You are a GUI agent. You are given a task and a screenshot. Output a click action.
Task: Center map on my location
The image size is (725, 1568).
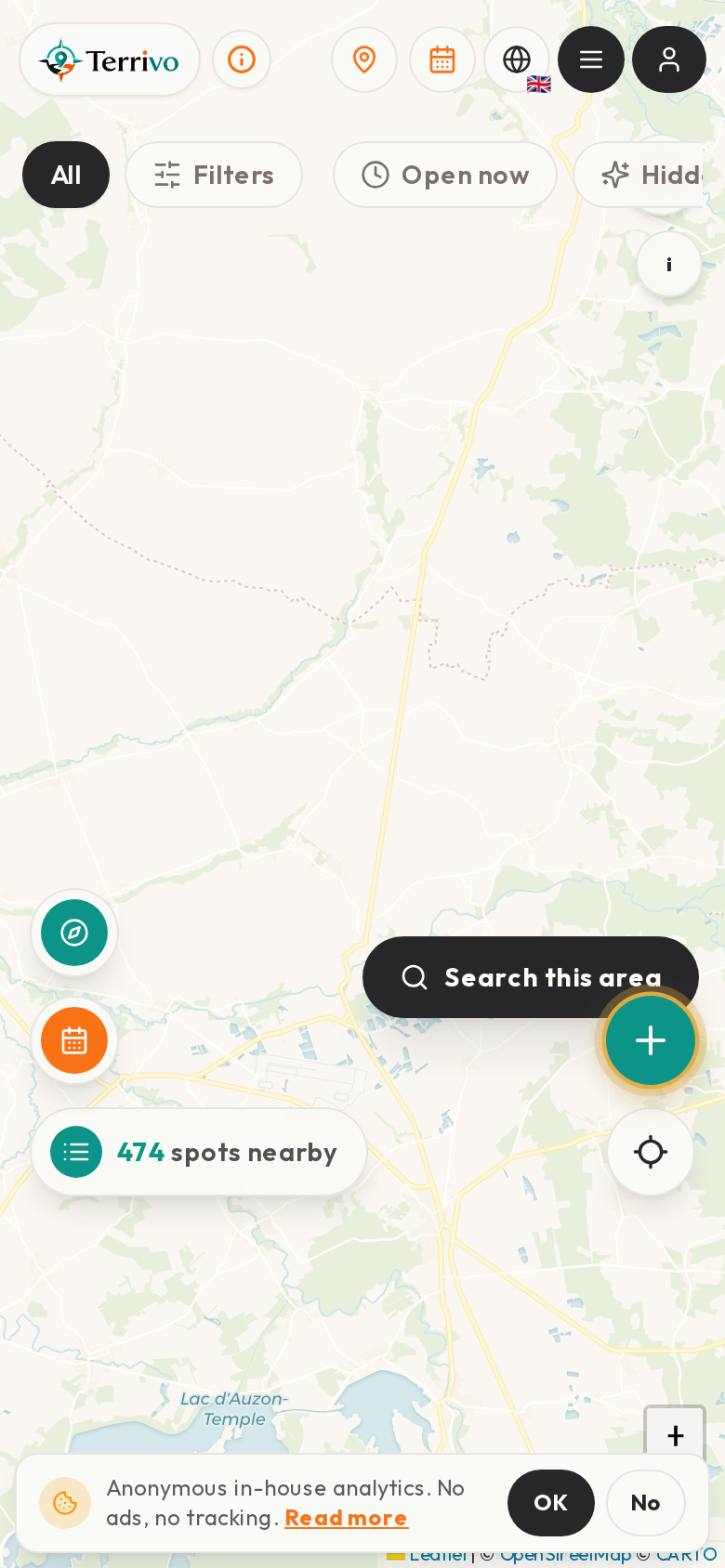point(651,1152)
